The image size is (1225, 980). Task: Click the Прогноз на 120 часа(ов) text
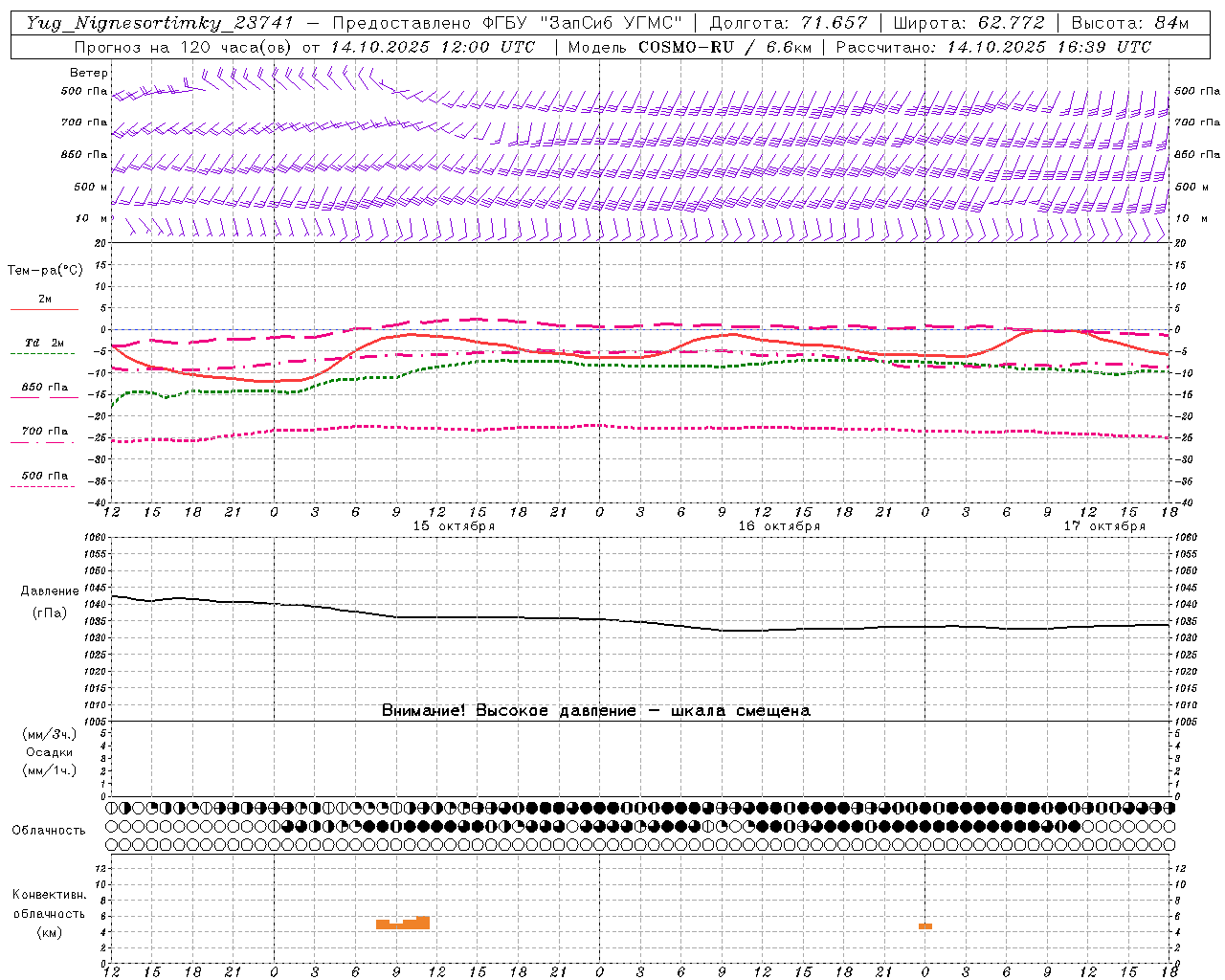184,47
